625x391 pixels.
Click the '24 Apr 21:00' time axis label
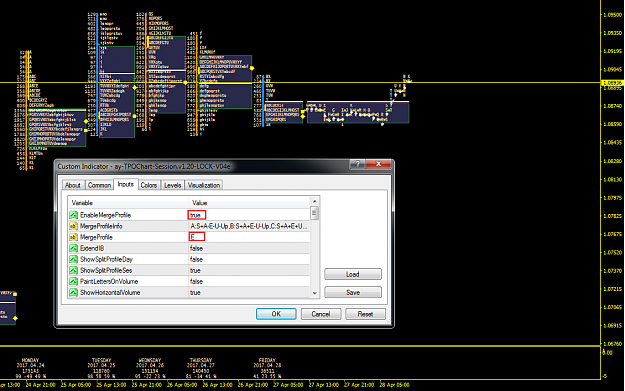(x=40, y=385)
